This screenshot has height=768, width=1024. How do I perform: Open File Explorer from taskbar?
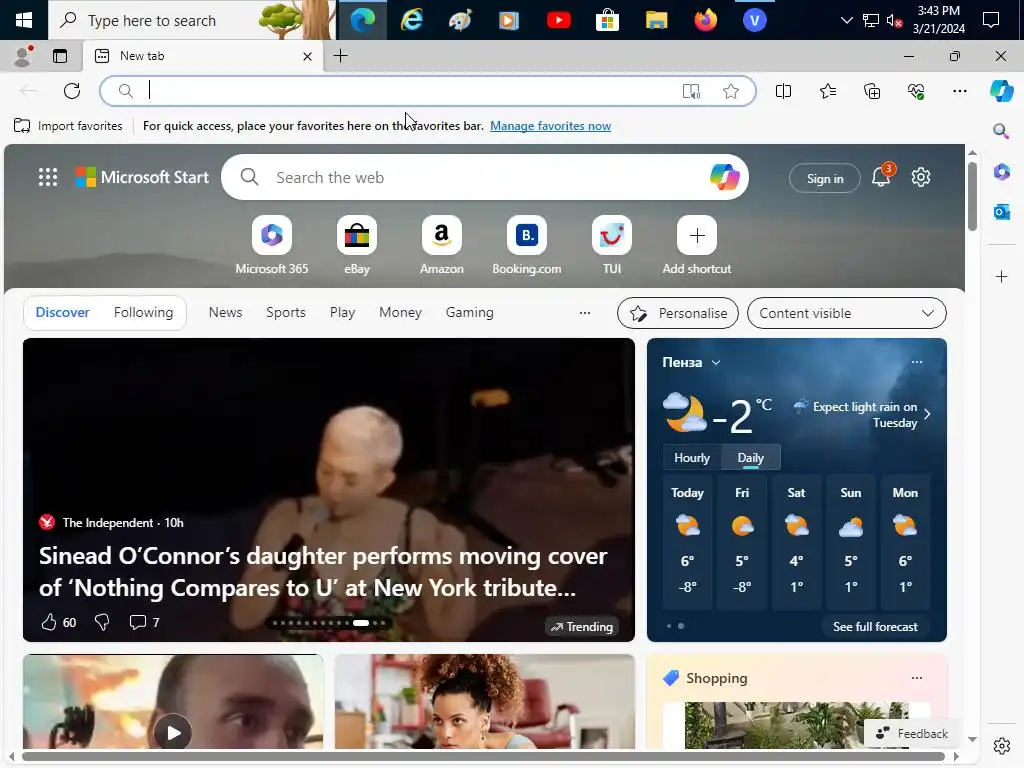[656, 20]
